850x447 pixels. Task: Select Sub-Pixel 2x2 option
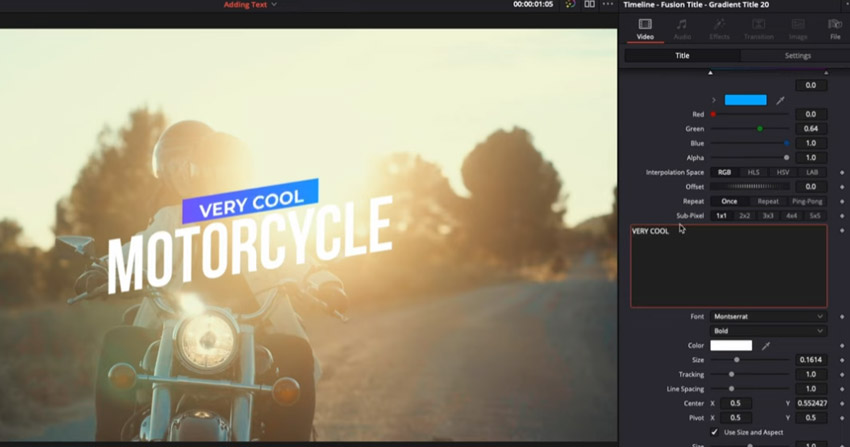click(745, 216)
